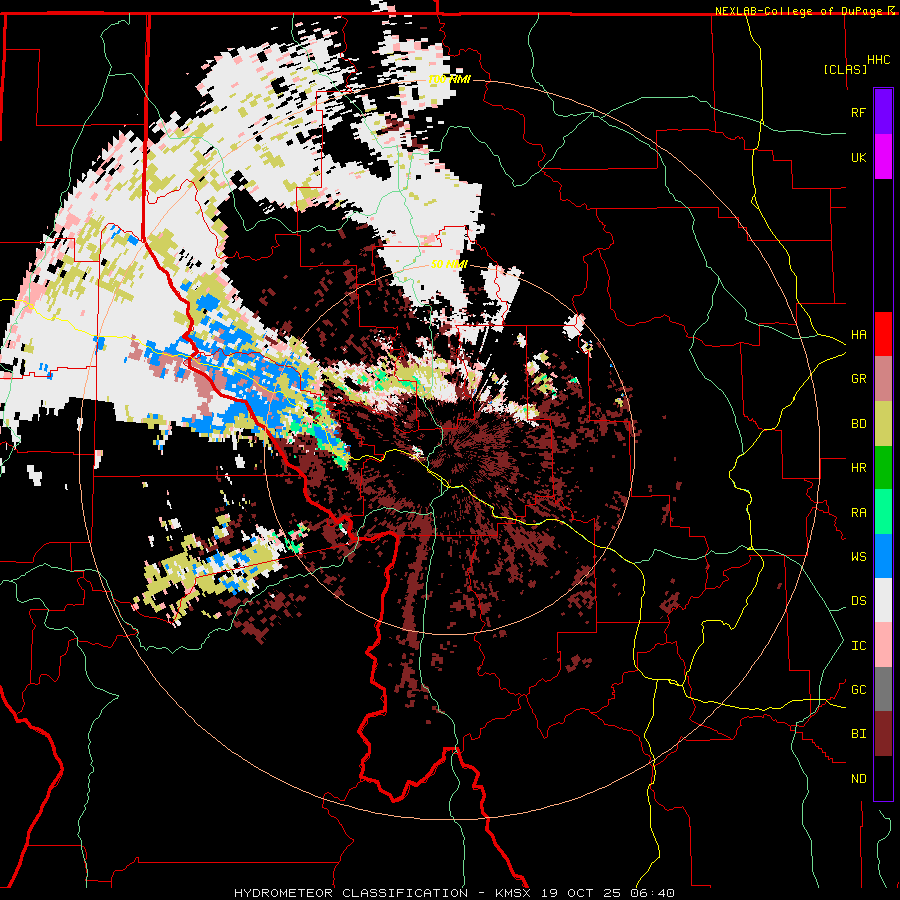
Task: Click the HA legend label
Action: 858,335
